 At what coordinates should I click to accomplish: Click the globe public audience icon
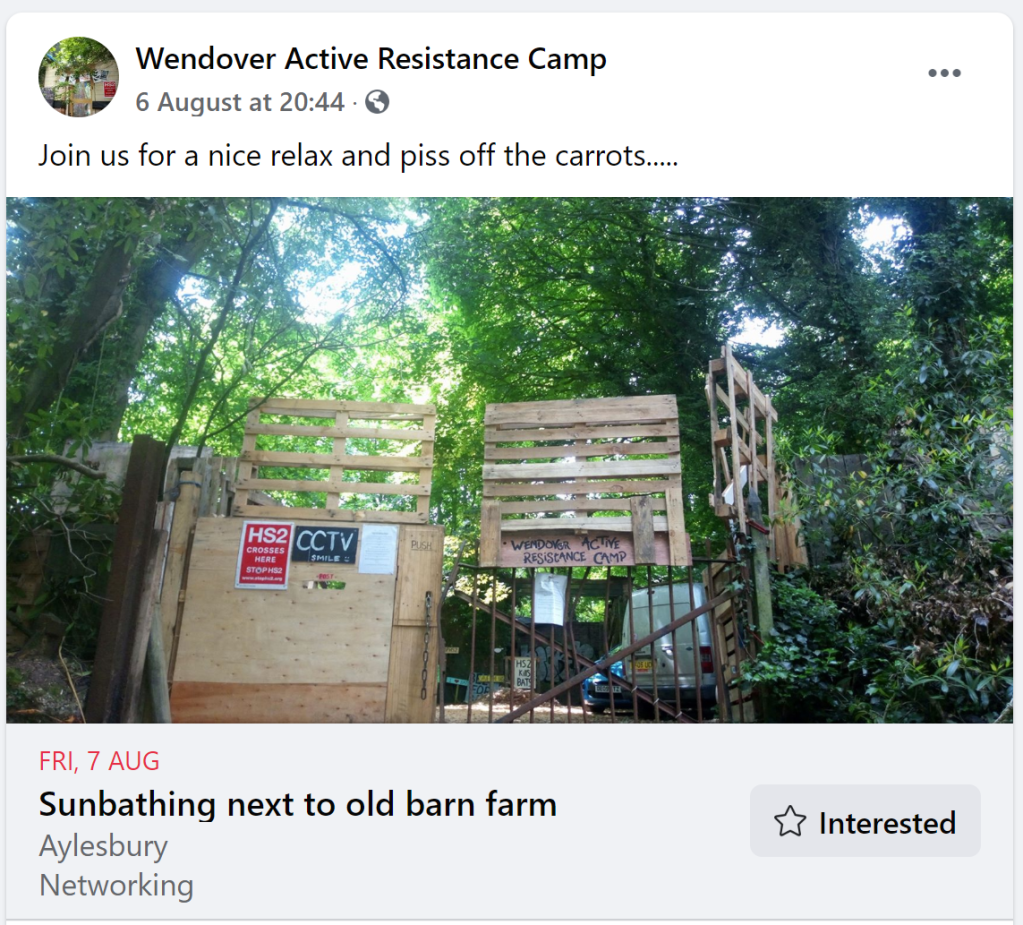click(x=377, y=102)
